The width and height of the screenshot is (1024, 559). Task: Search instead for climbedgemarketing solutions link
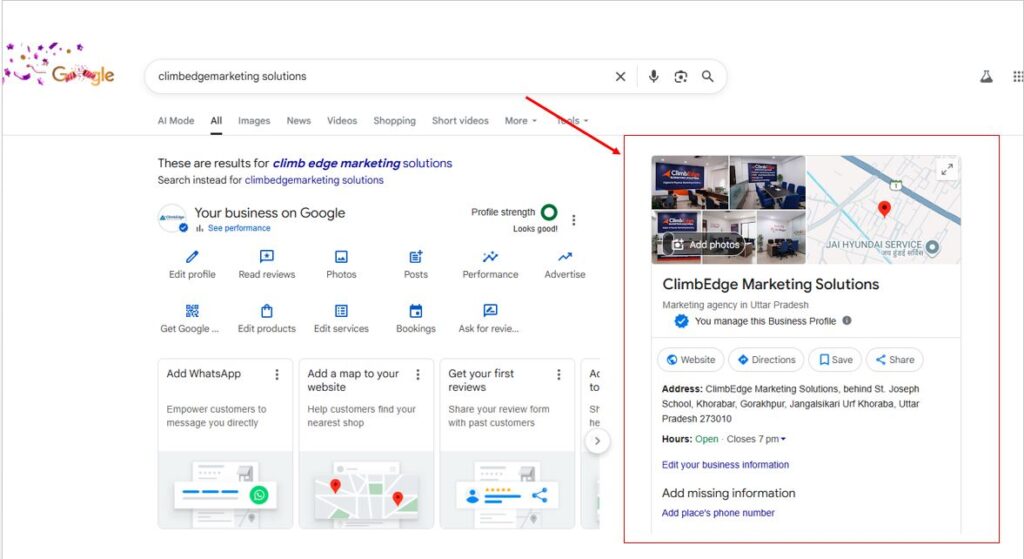click(x=314, y=180)
